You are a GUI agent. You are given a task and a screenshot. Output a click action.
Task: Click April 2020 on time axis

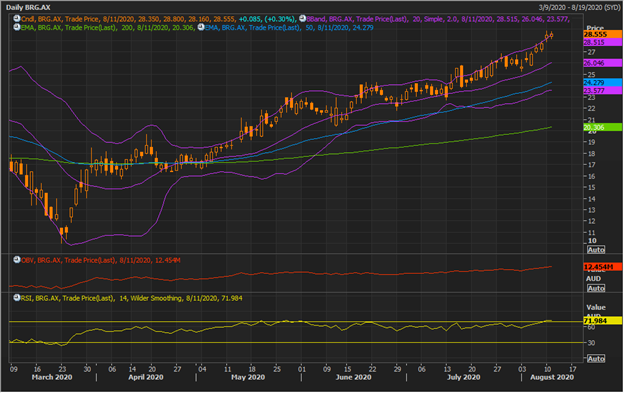point(146,377)
